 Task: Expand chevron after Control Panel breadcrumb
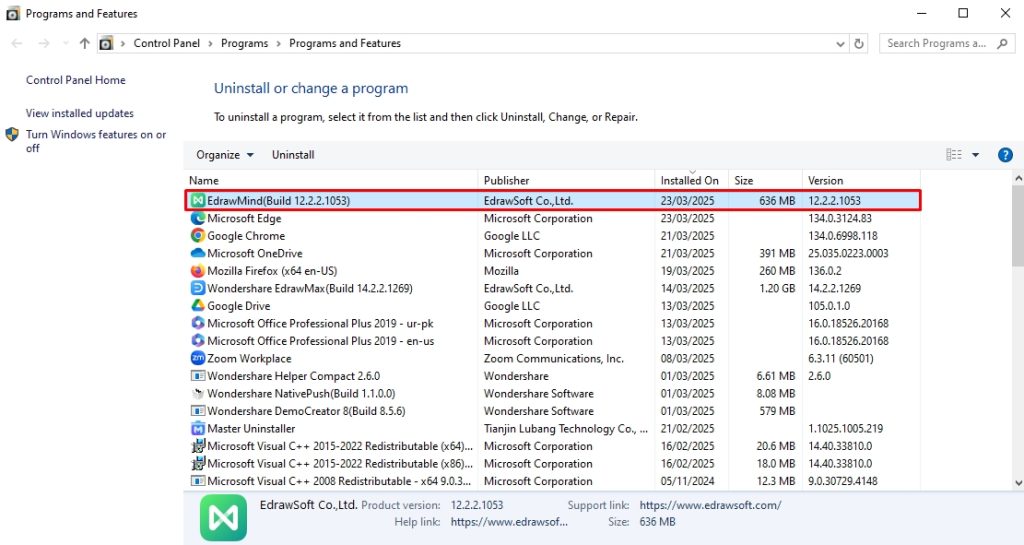tap(210, 44)
